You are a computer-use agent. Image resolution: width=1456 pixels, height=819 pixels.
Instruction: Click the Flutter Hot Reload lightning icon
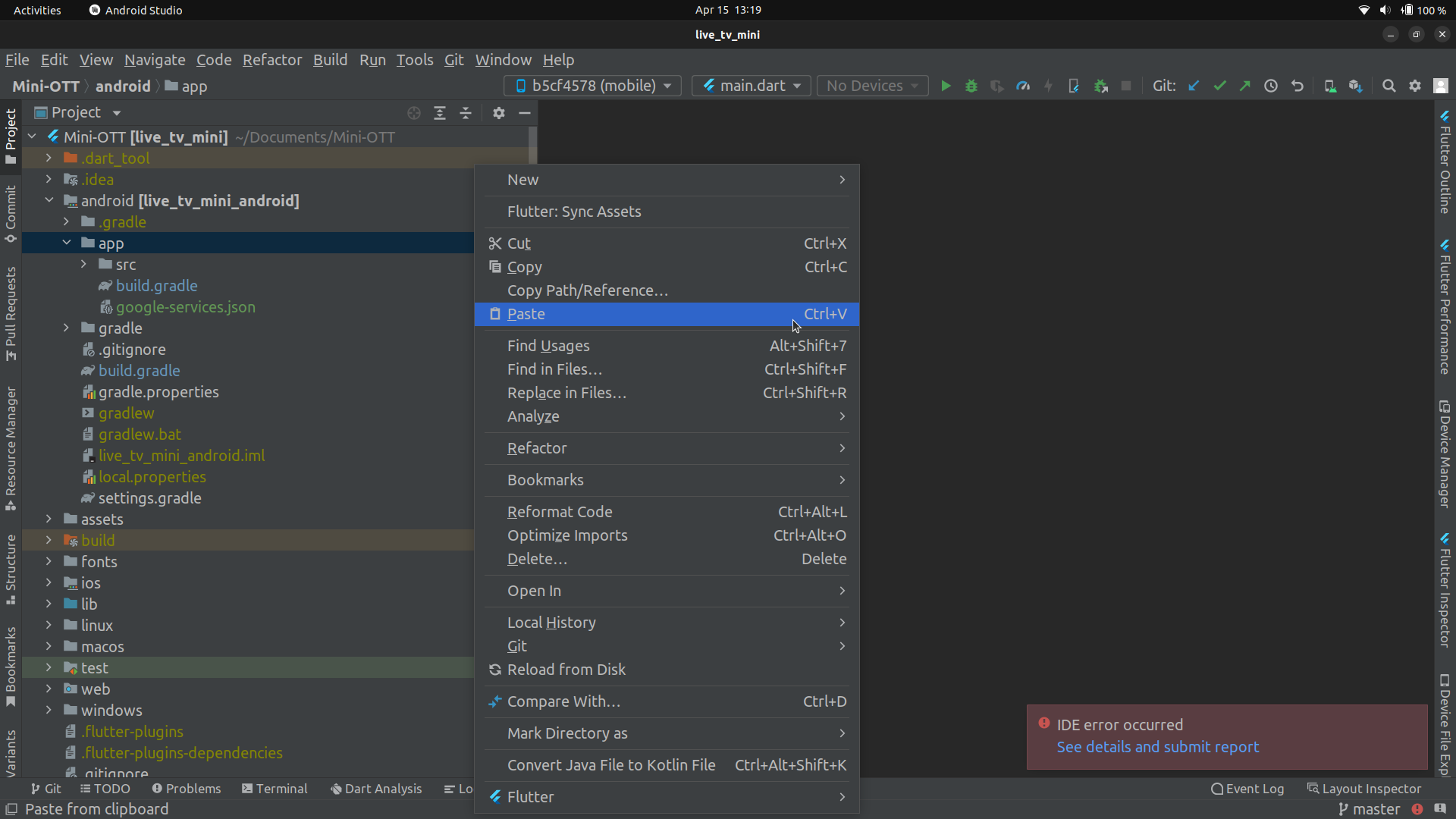coord(1049,86)
